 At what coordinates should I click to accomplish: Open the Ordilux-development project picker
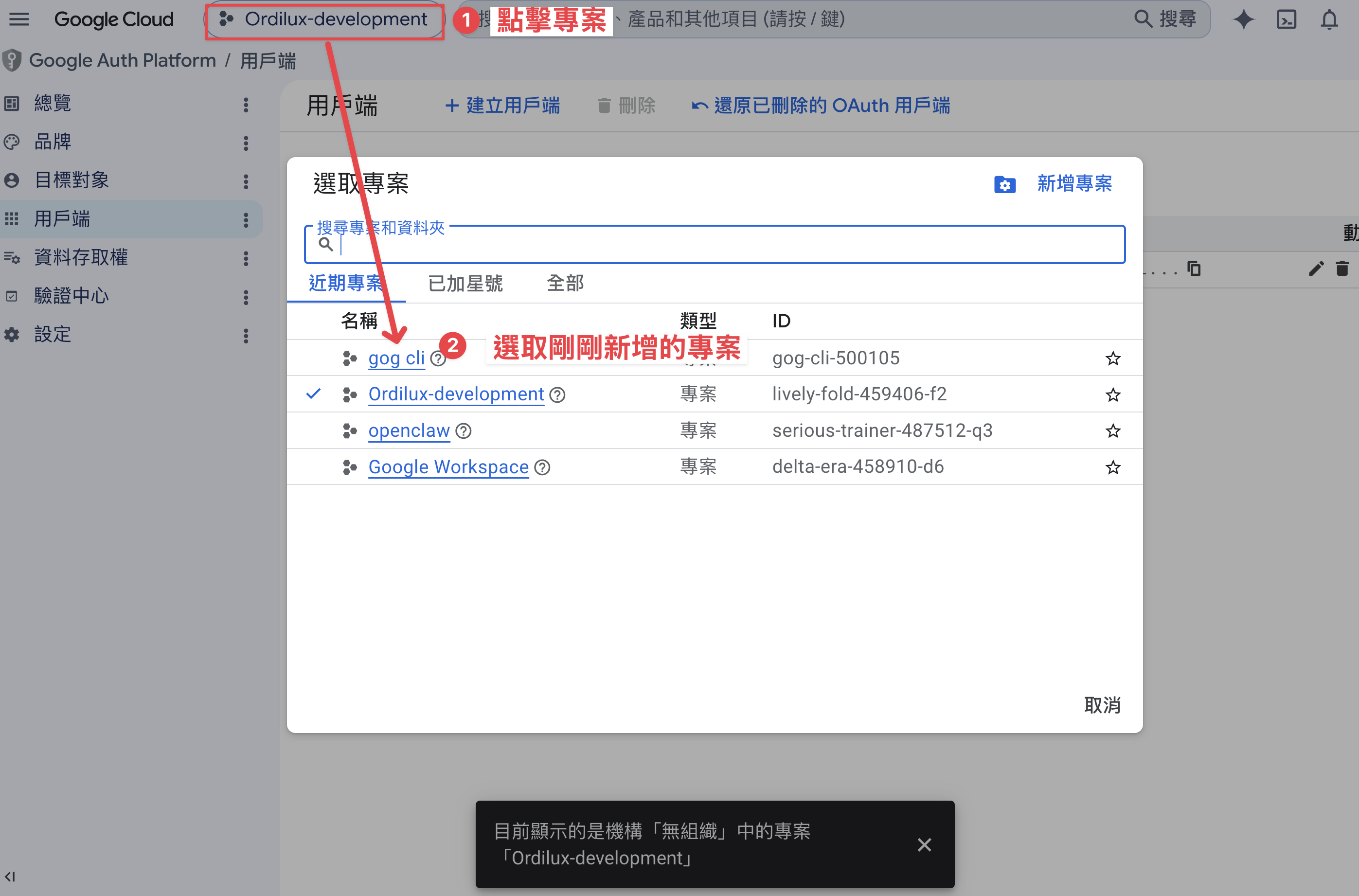[324, 19]
